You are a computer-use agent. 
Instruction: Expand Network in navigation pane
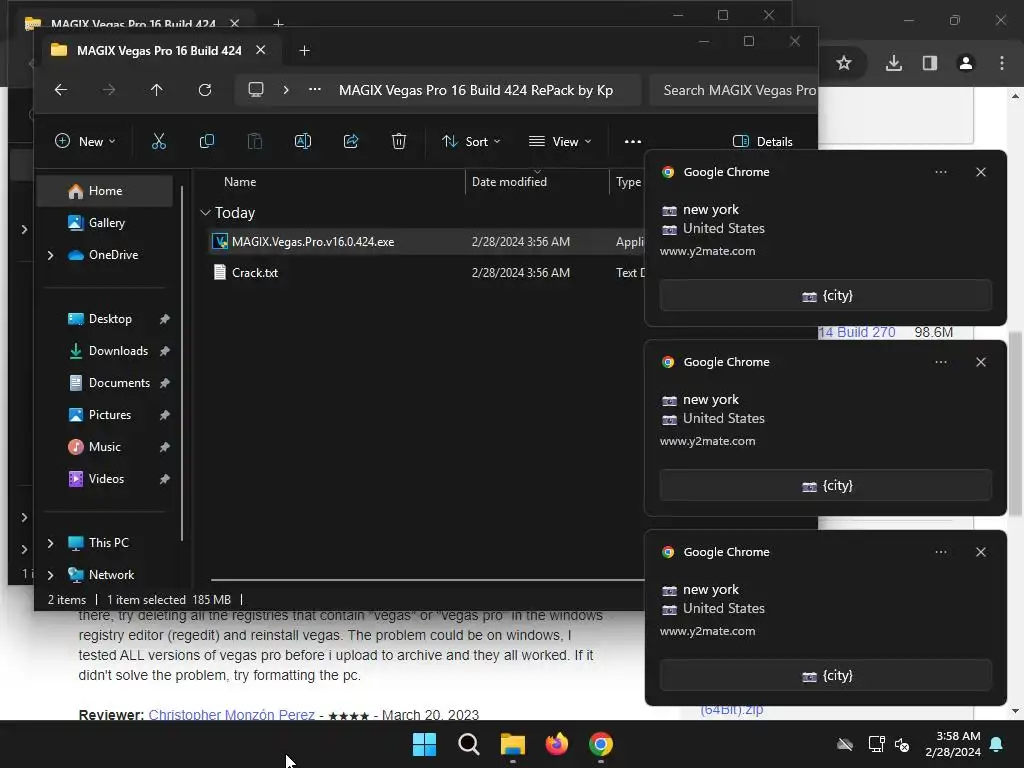point(50,575)
